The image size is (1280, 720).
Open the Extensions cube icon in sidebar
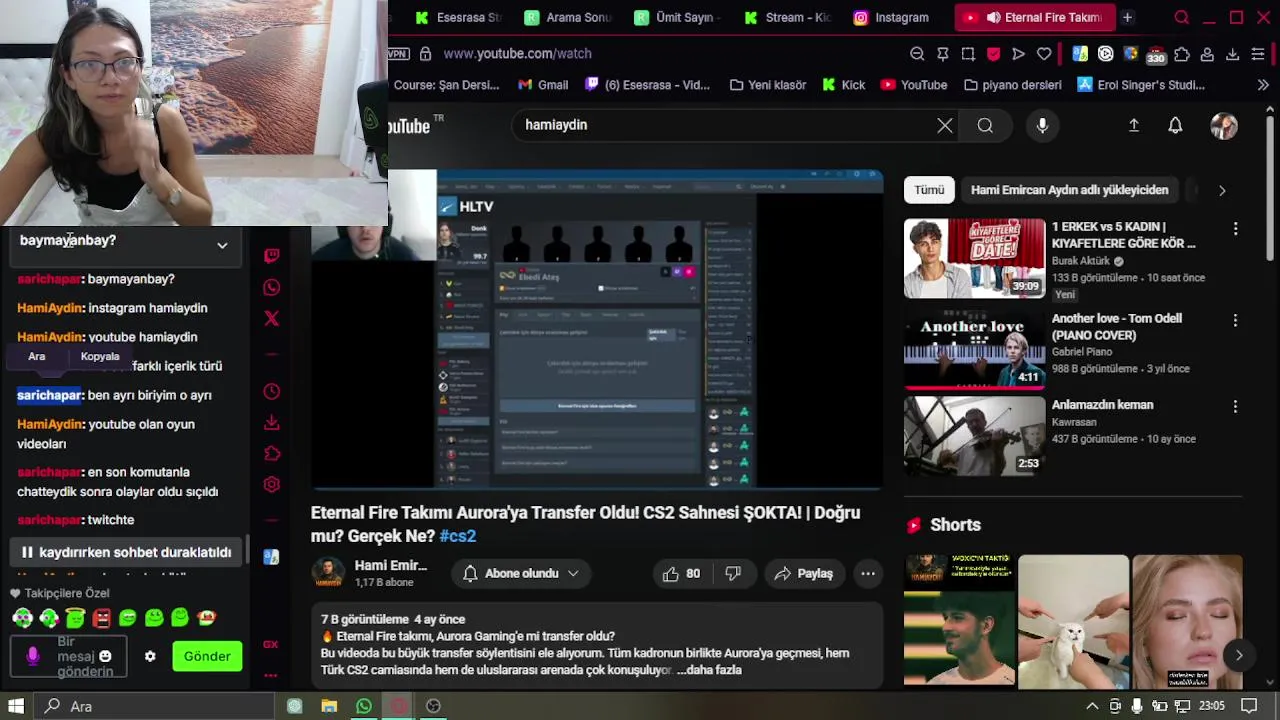click(x=271, y=454)
